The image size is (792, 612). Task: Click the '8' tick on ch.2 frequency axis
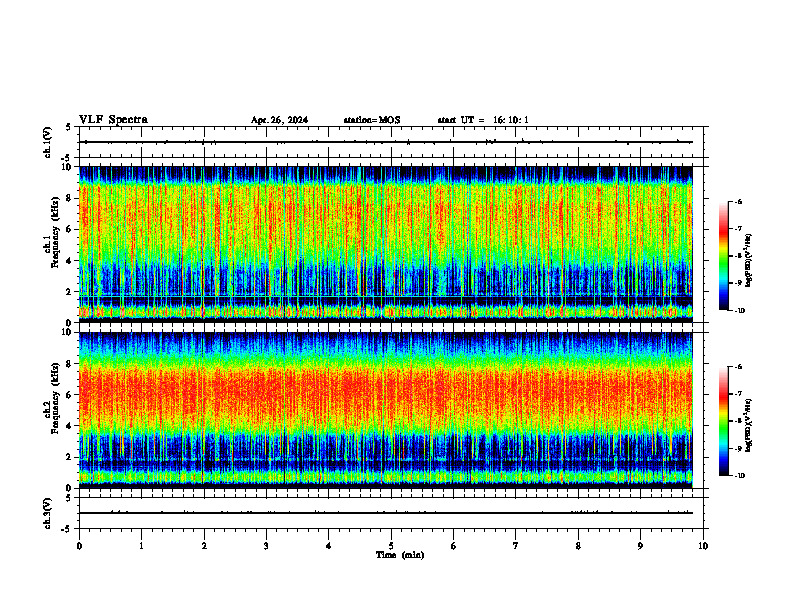70,364
